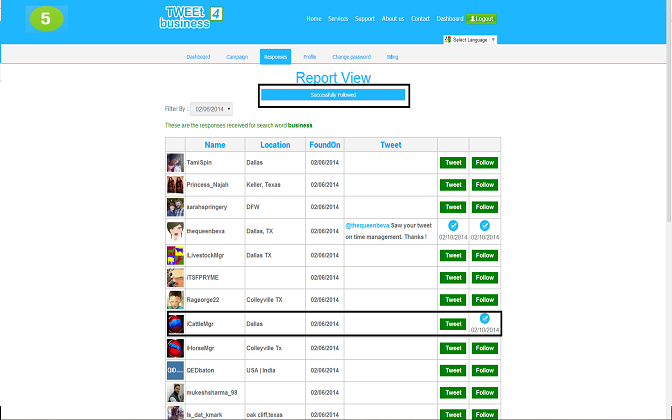Open TamiSpin's profile picture

pyautogui.click(x=175, y=163)
